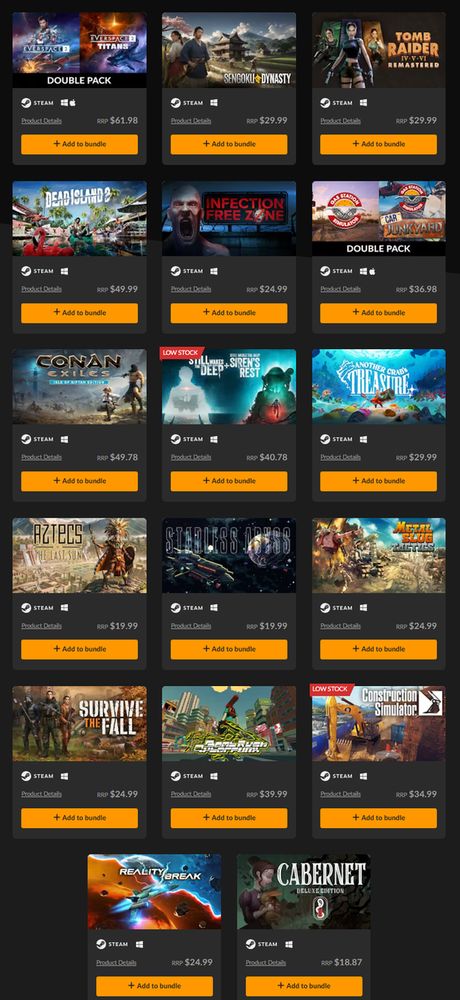This screenshot has height=1000, width=460.
Task: Add Another Crab's Treasure to bundle
Action: (x=378, y=481)
